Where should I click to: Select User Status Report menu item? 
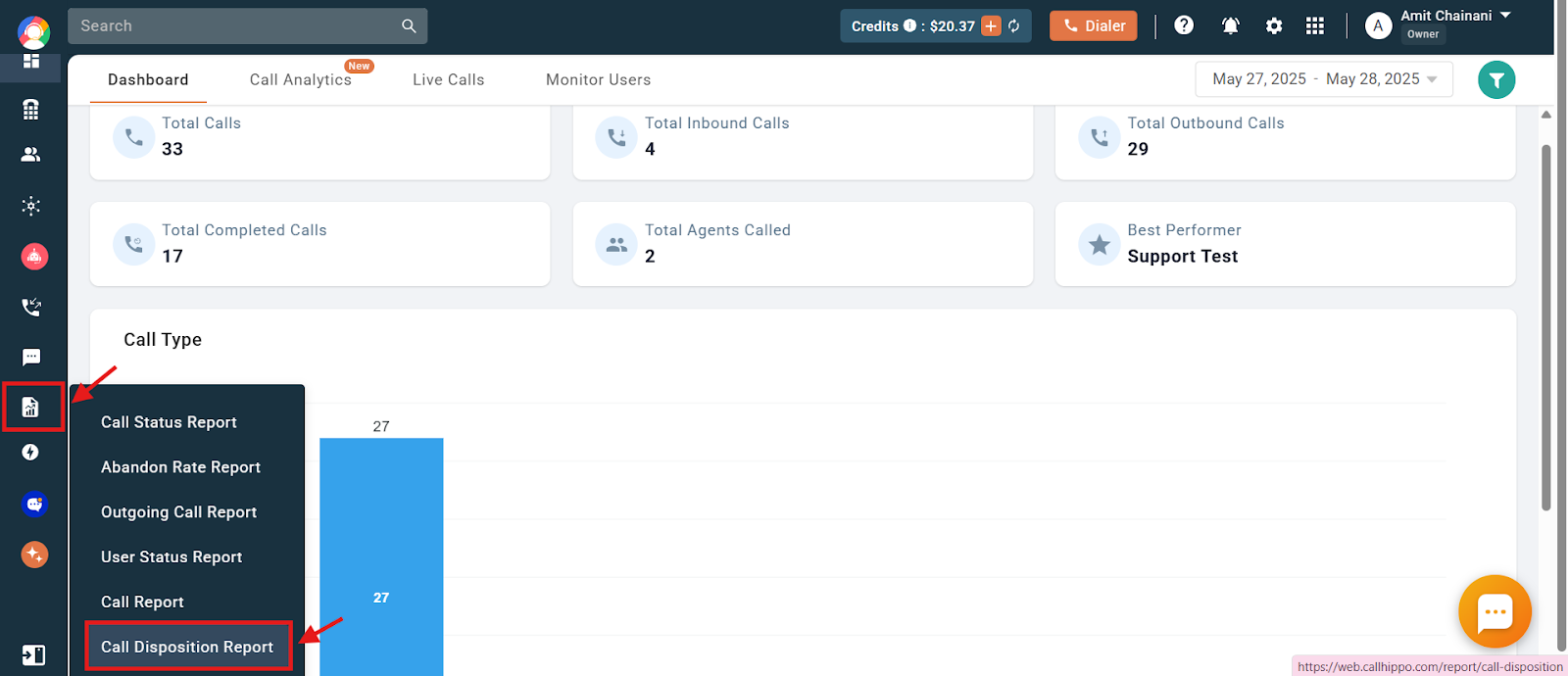point(171,557)
